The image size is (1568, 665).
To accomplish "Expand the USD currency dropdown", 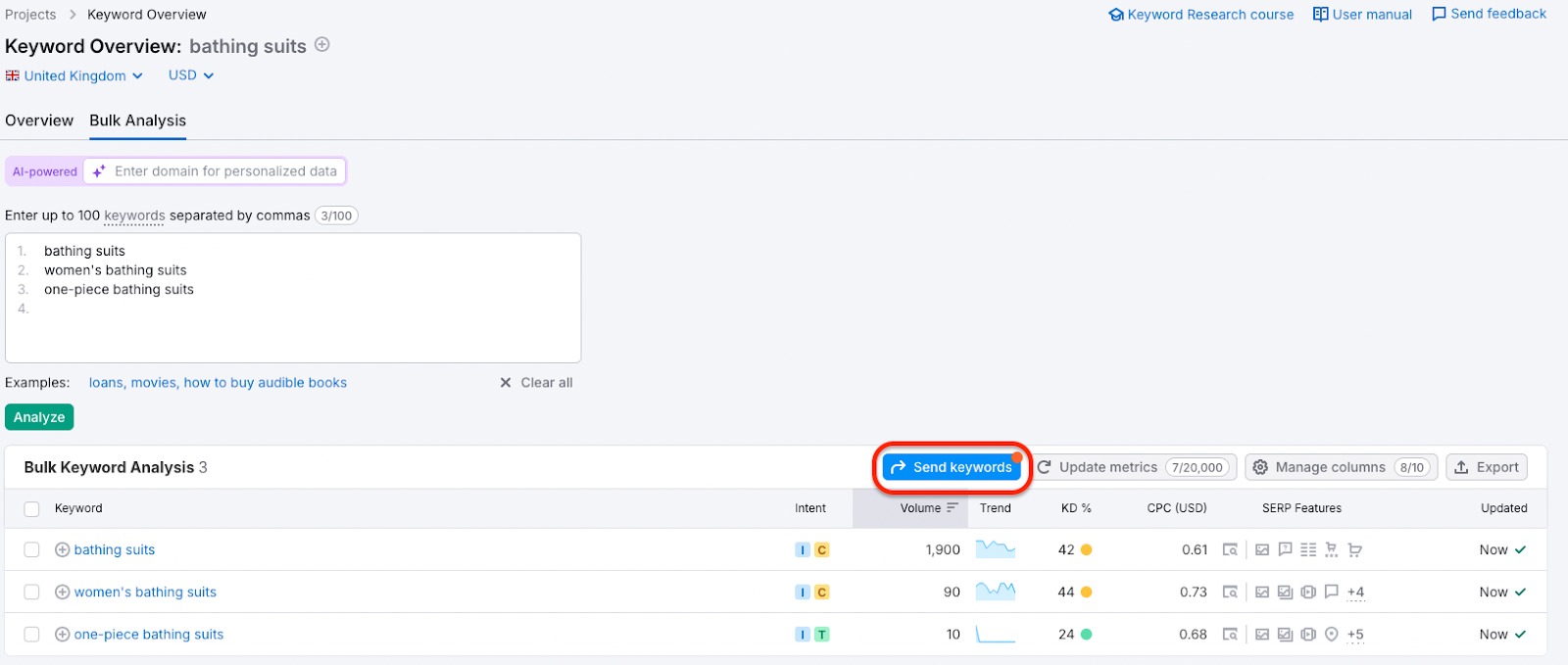I will (190, 75).
